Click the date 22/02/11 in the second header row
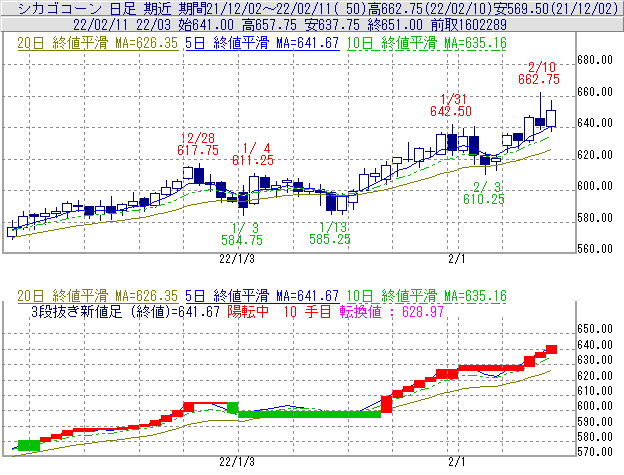Image resolution: width=624 pixels, height=475 pixels. coord(100,25)
